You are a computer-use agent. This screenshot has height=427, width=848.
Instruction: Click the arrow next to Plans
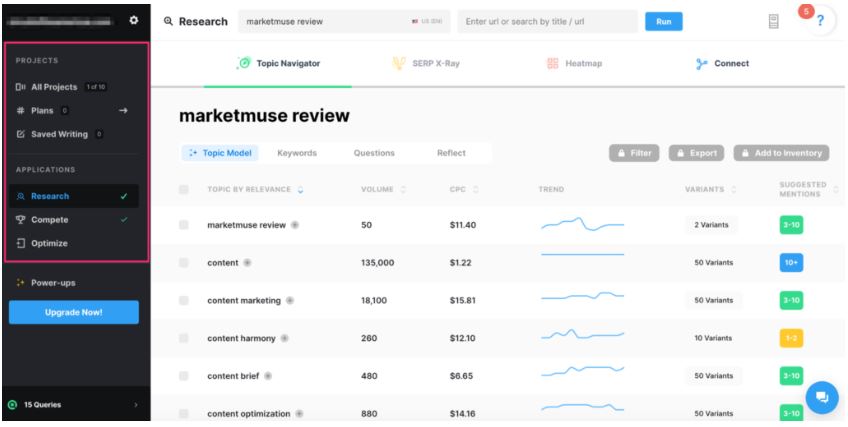point(123,110)
